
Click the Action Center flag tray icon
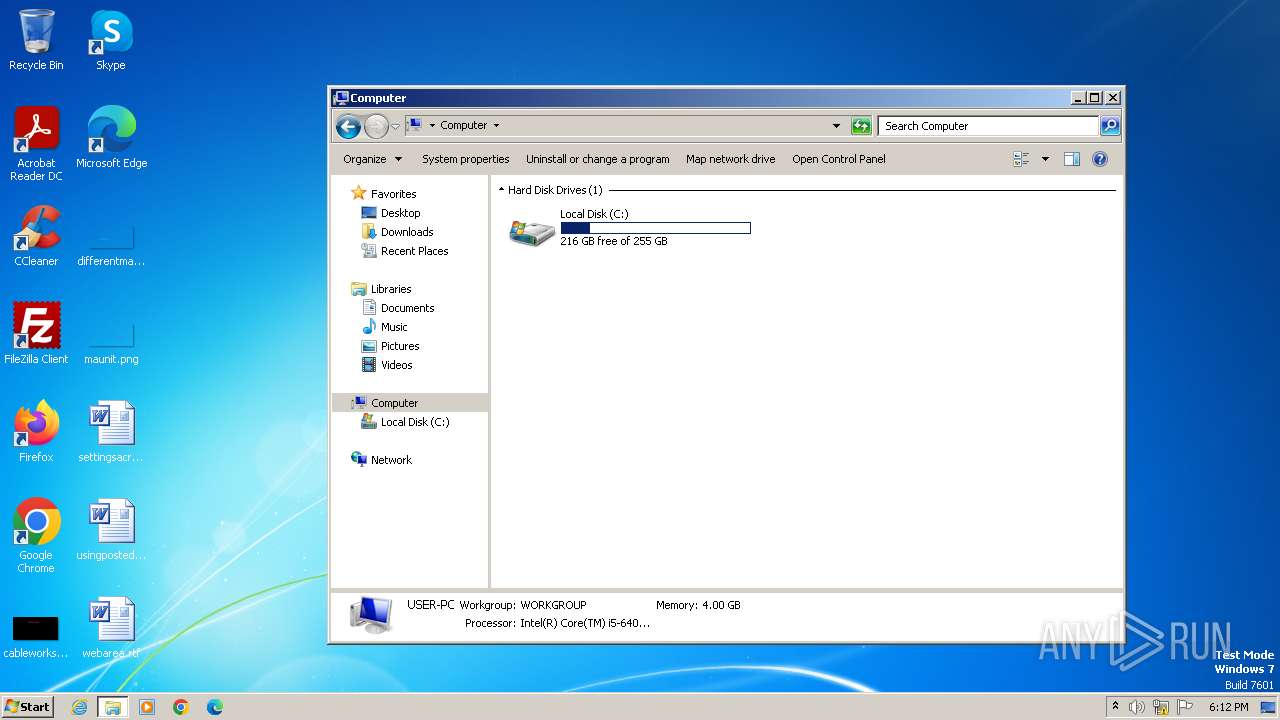click(x=1185, y=707)
